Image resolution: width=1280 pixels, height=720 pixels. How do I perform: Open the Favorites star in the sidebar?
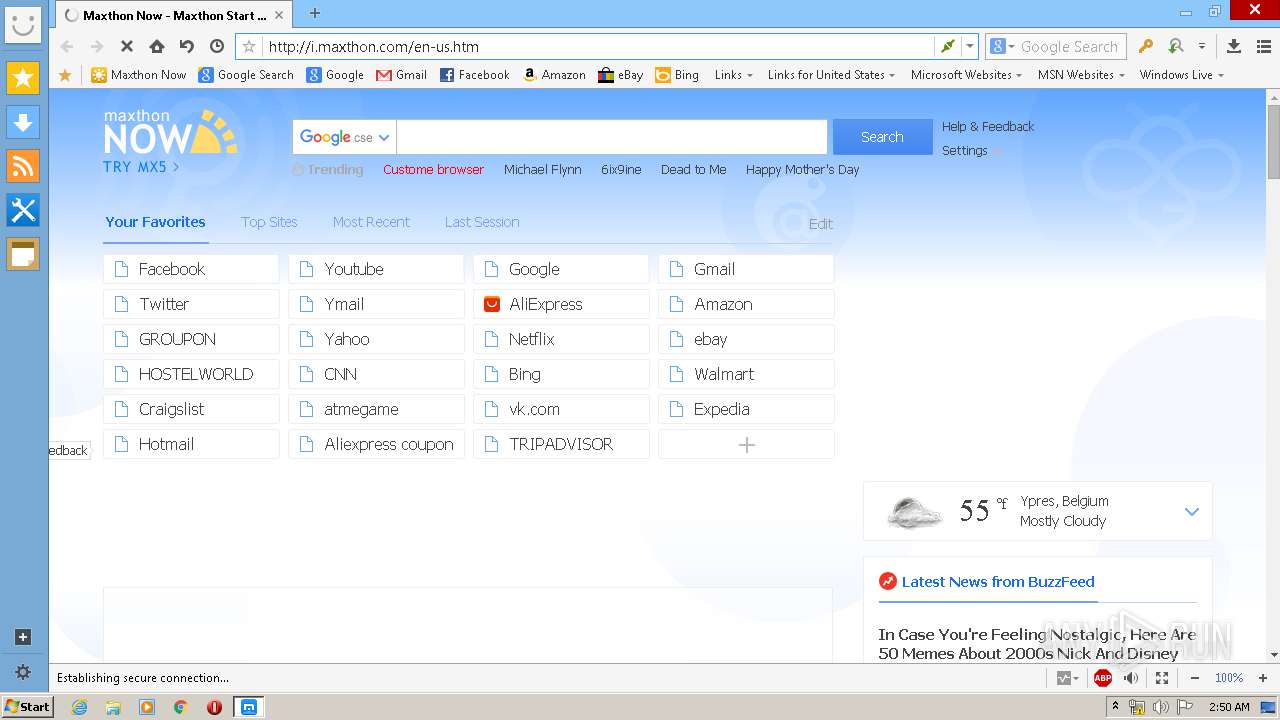[x=23, y=77]
